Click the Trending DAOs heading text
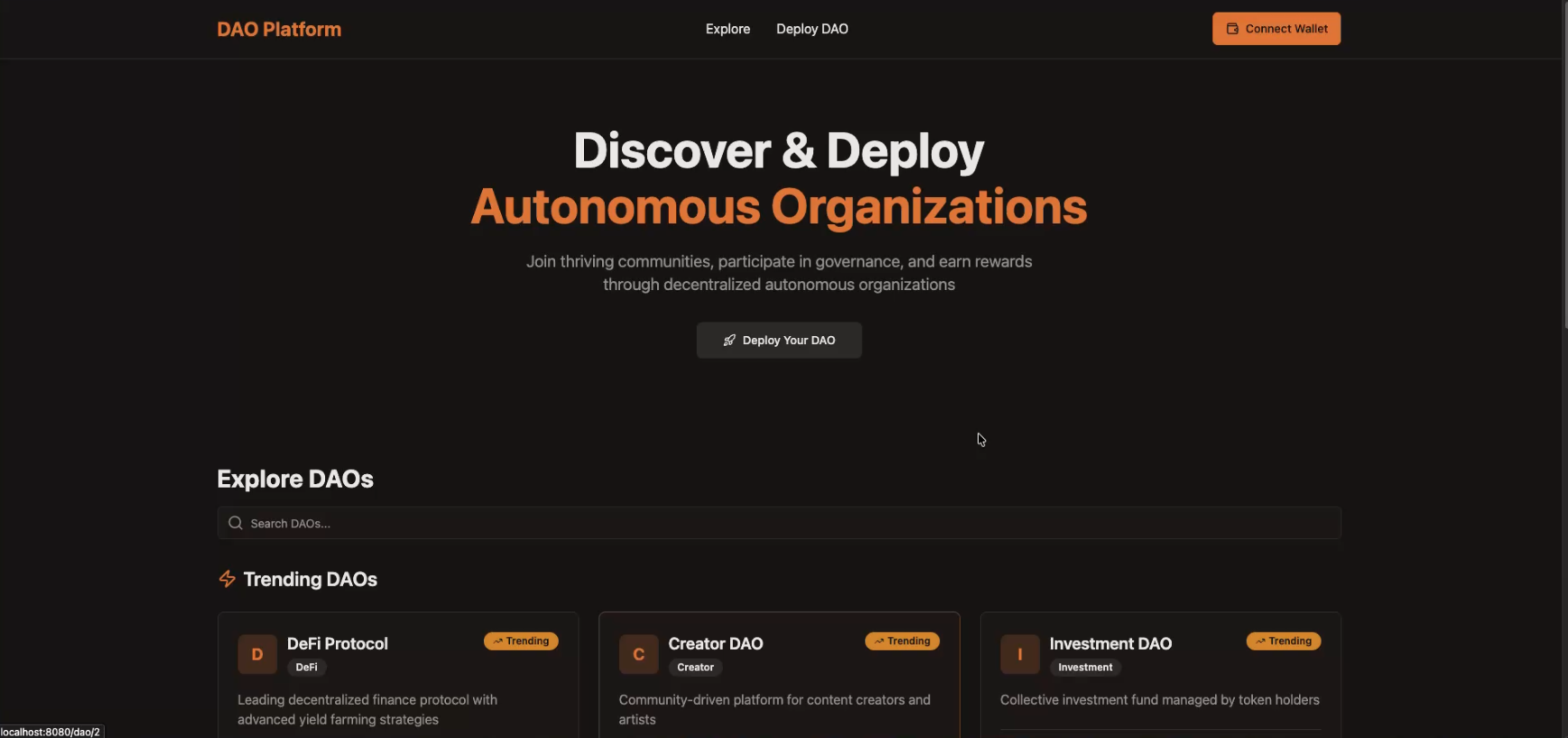Image resolution: width=1568 pixels, height=738 pixels. (x=311, y=579)
